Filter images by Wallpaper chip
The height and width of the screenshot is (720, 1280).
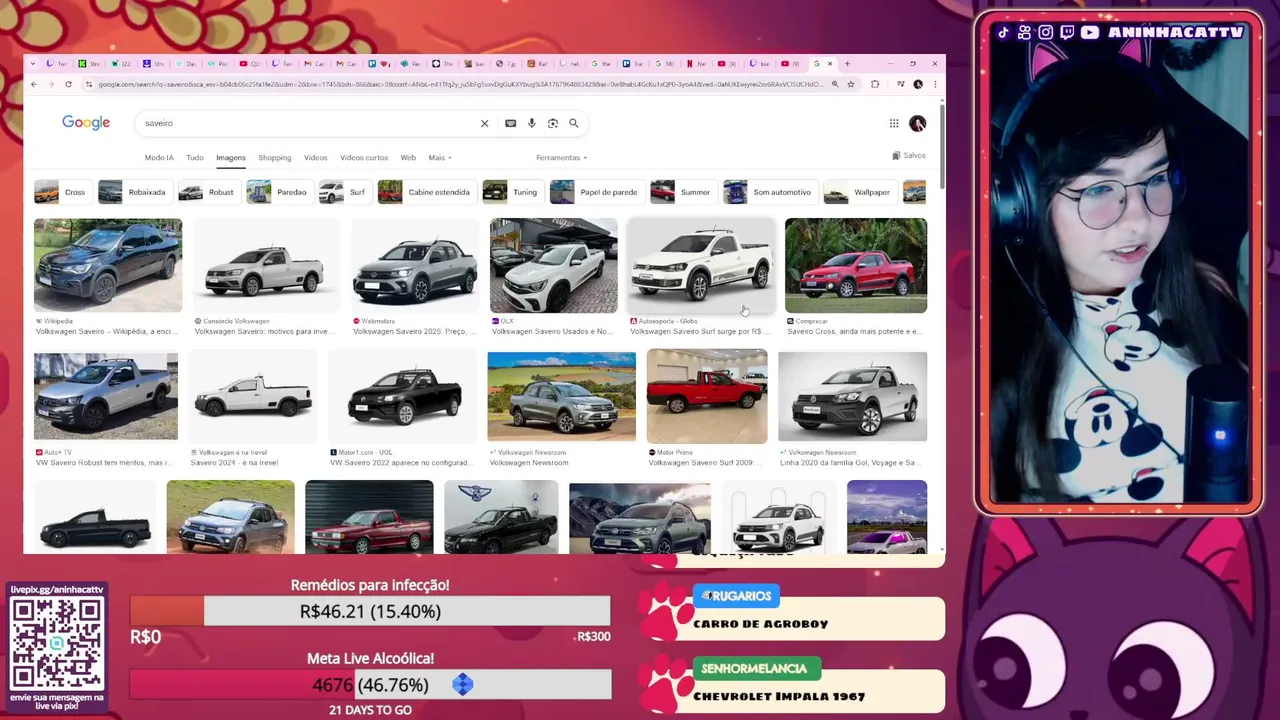859,192
